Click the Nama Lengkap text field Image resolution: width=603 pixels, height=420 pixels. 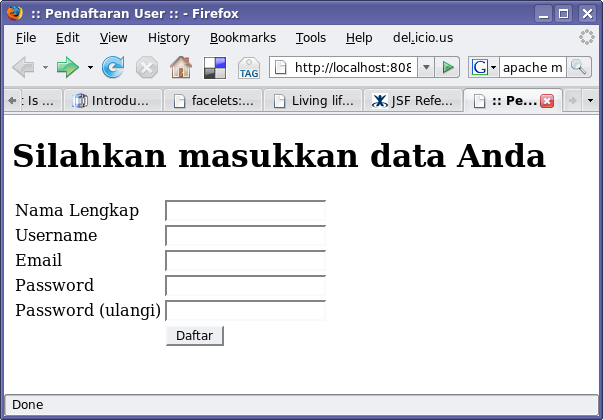[x=245, y=211]
